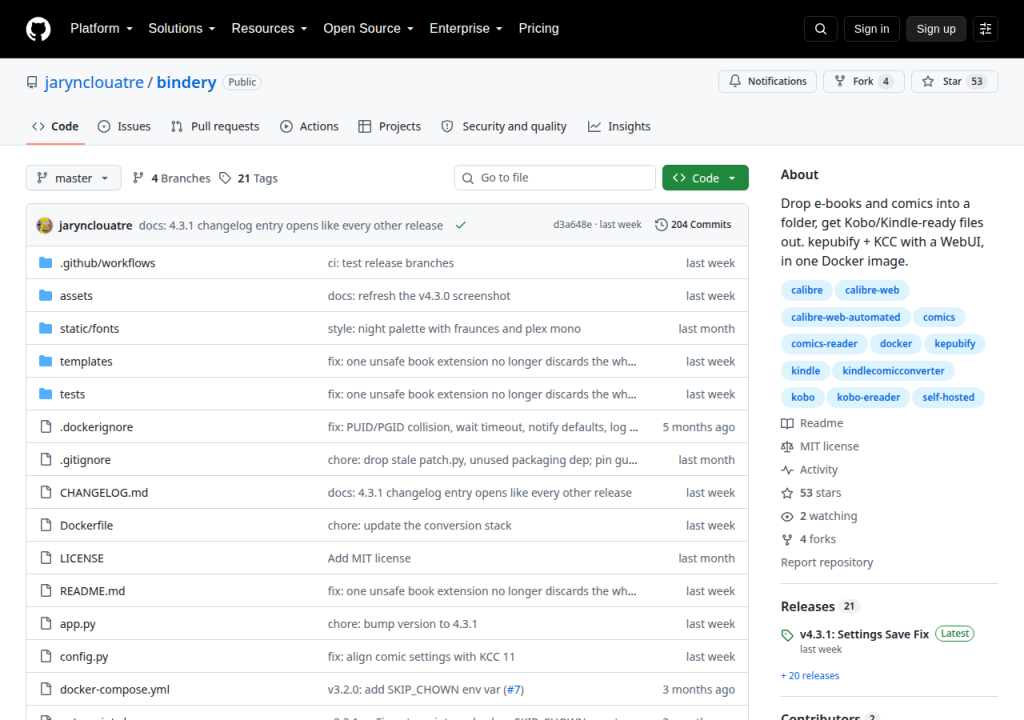This screenshot has height=720, width=1024.
Task: Expand the Open Source menu
Action: coord(368,29)
